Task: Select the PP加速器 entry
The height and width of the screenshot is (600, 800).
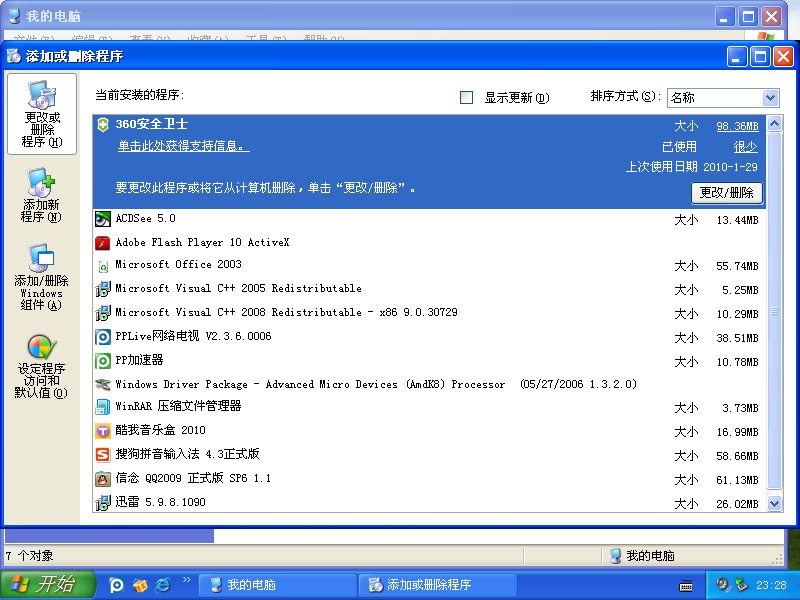Action: coord(429,361)
